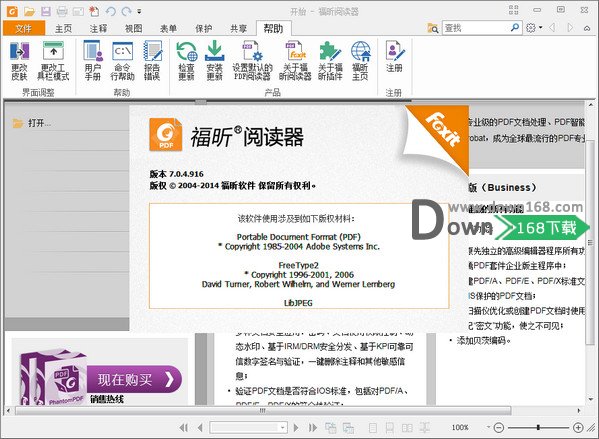
Task: Go to 福昕主页 homepage icon
Action: pos(360,60)
